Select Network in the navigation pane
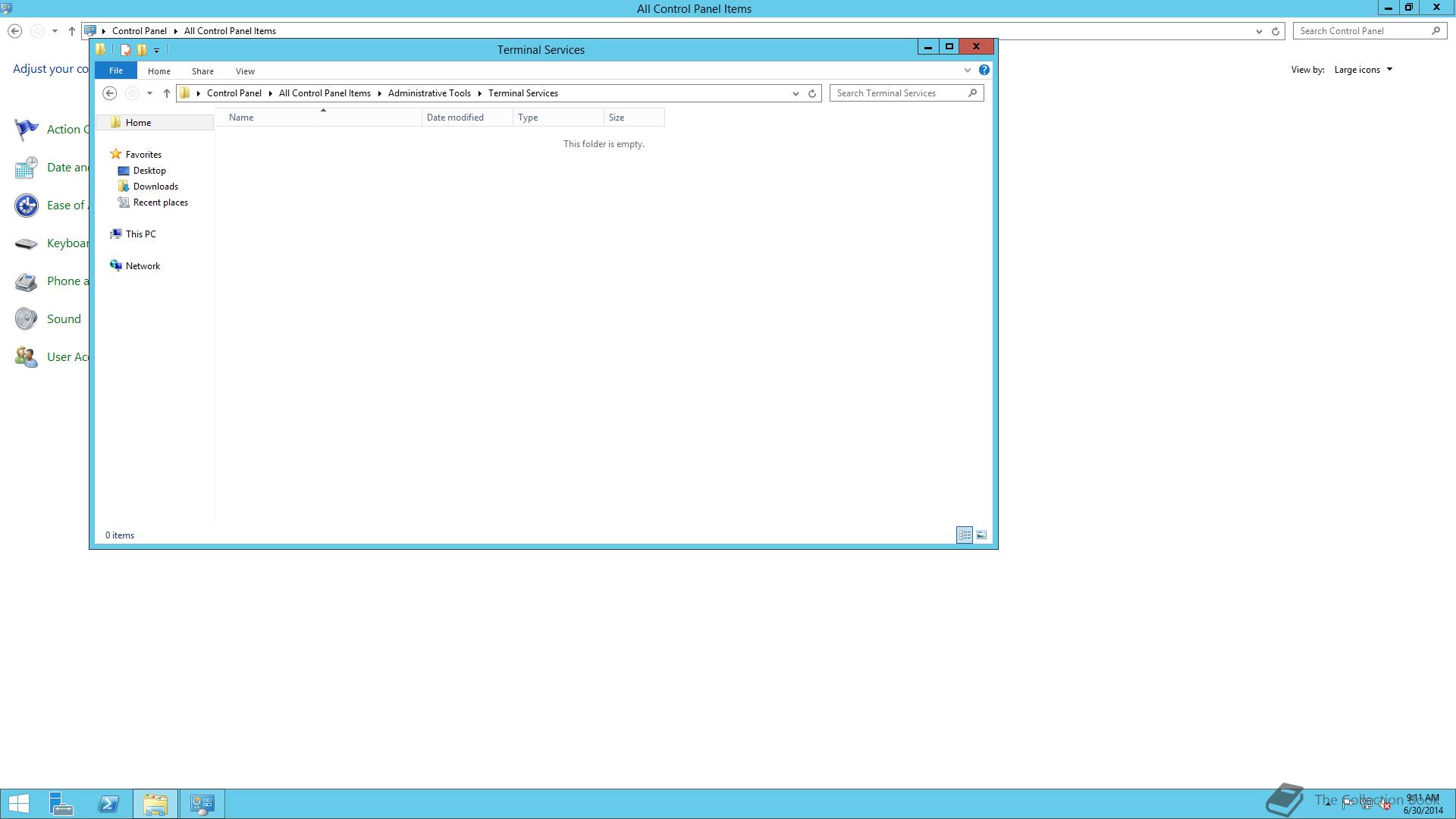Screen dimensions: 1456x819 pos(143,266)
